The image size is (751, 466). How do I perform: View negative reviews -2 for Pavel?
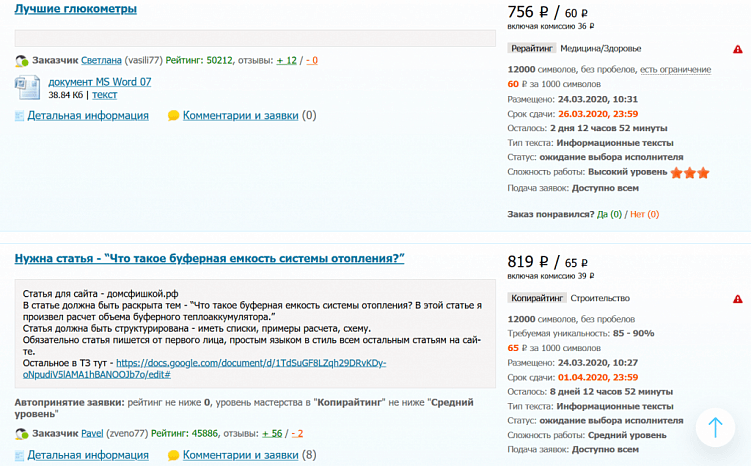pos(297,433)
